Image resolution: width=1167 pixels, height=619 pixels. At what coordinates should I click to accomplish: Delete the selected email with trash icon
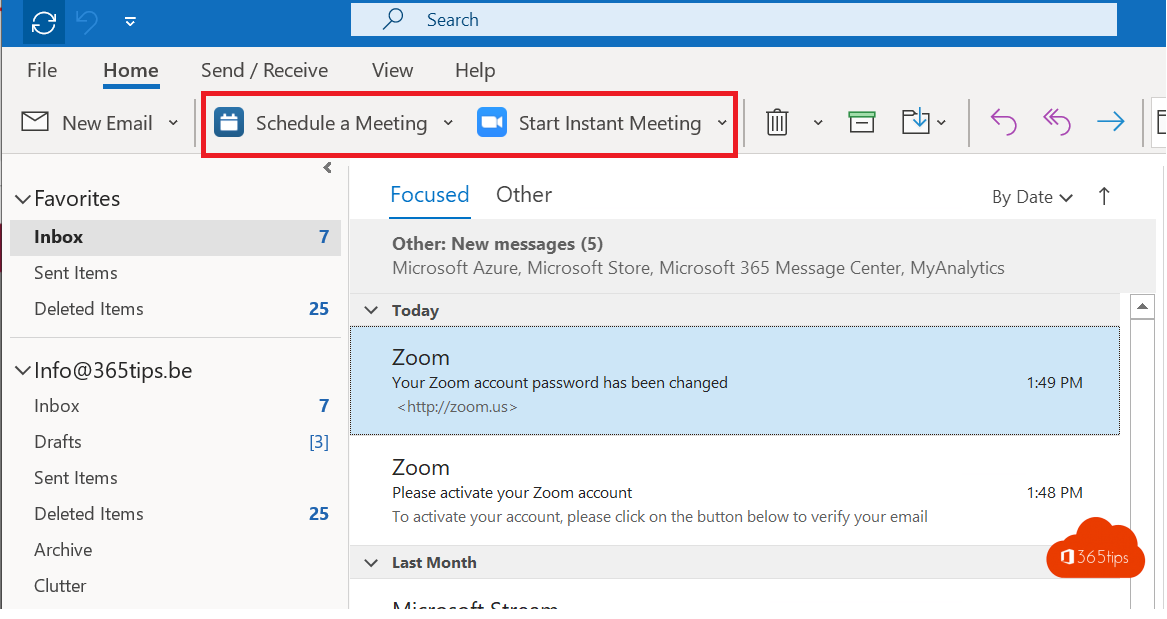[778, 122]
